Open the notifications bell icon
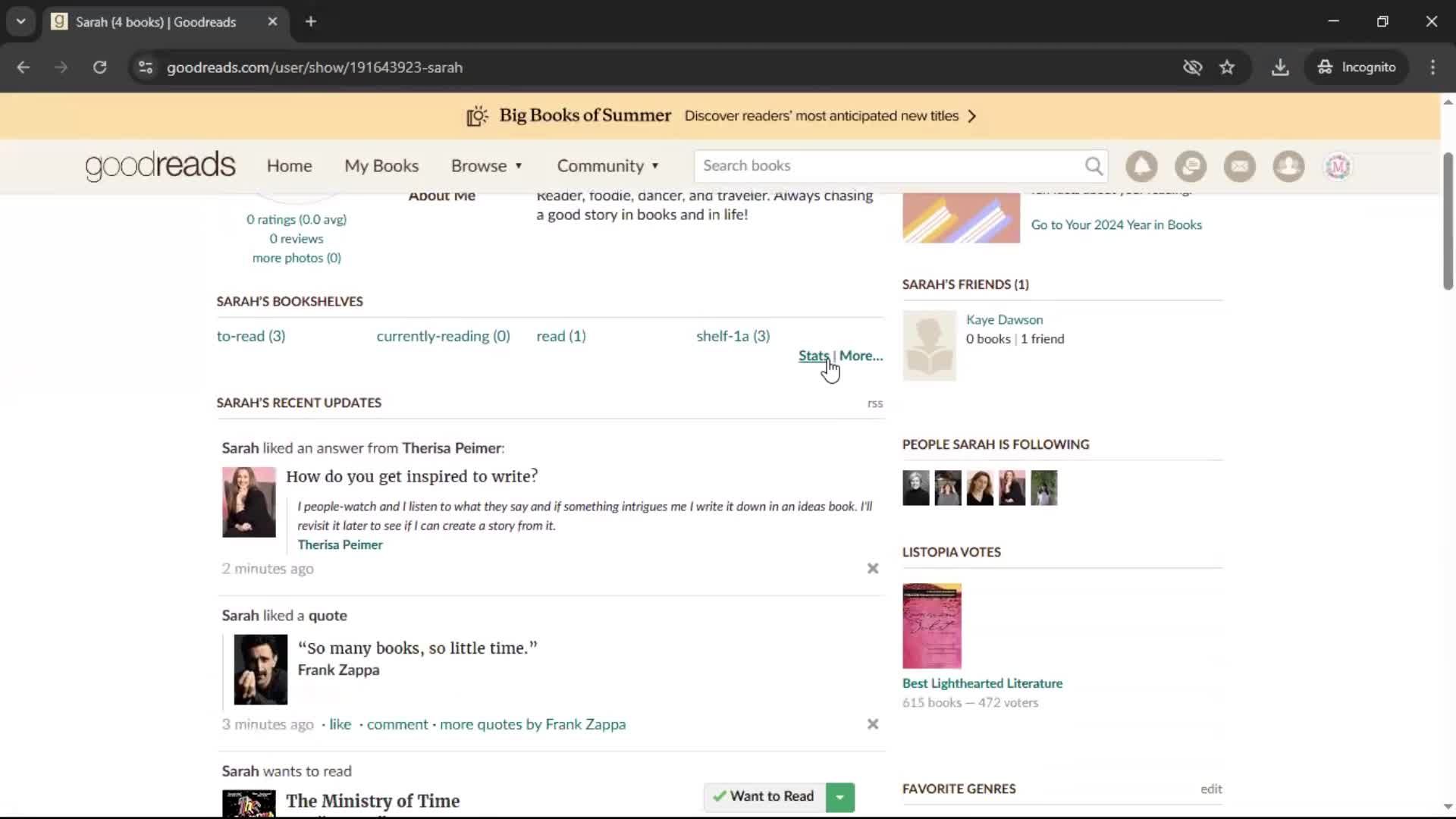This screenshot has width=1456, height=819. 1141,166
